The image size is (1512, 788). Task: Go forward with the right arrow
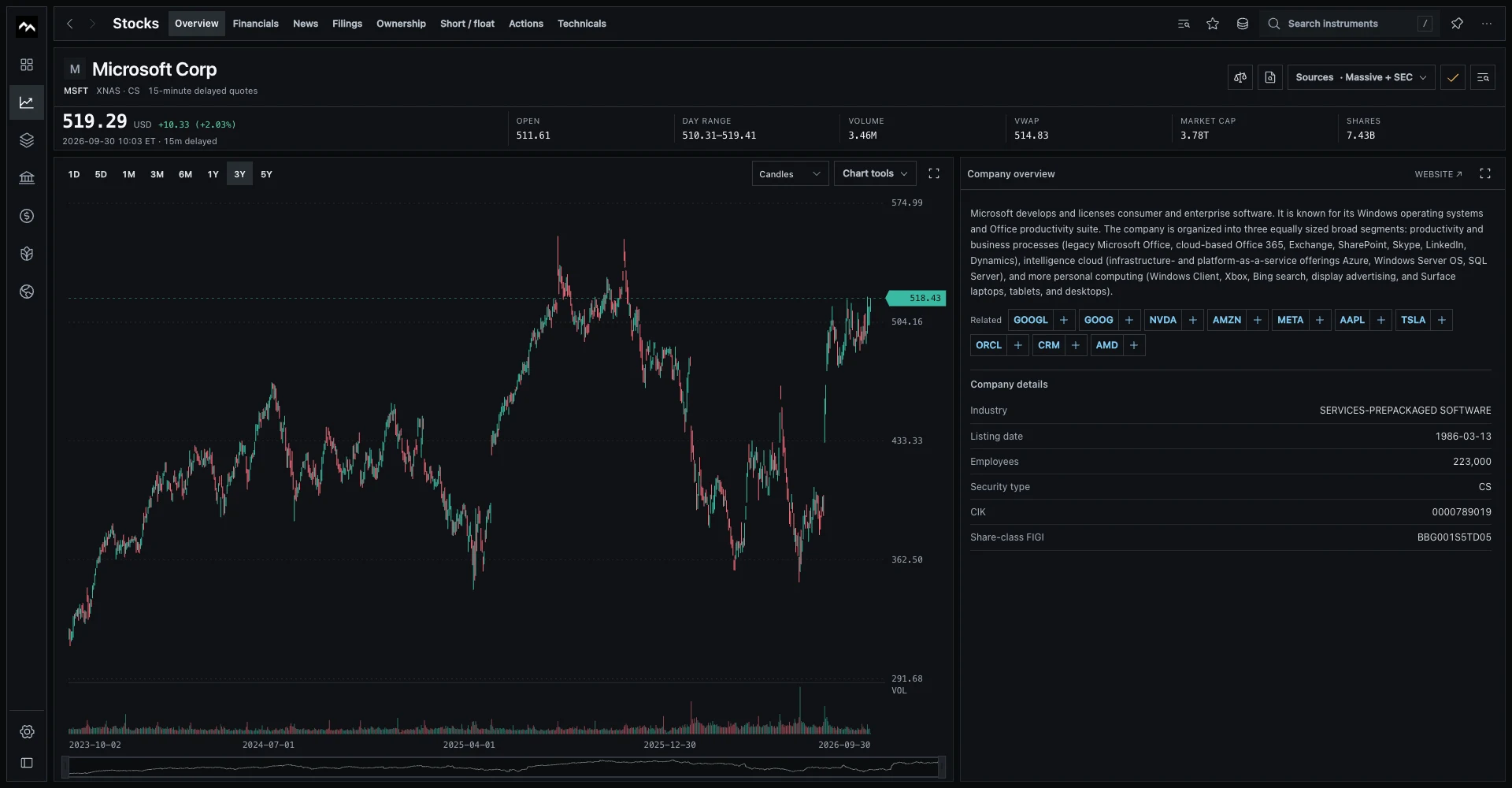click(92, 24)
